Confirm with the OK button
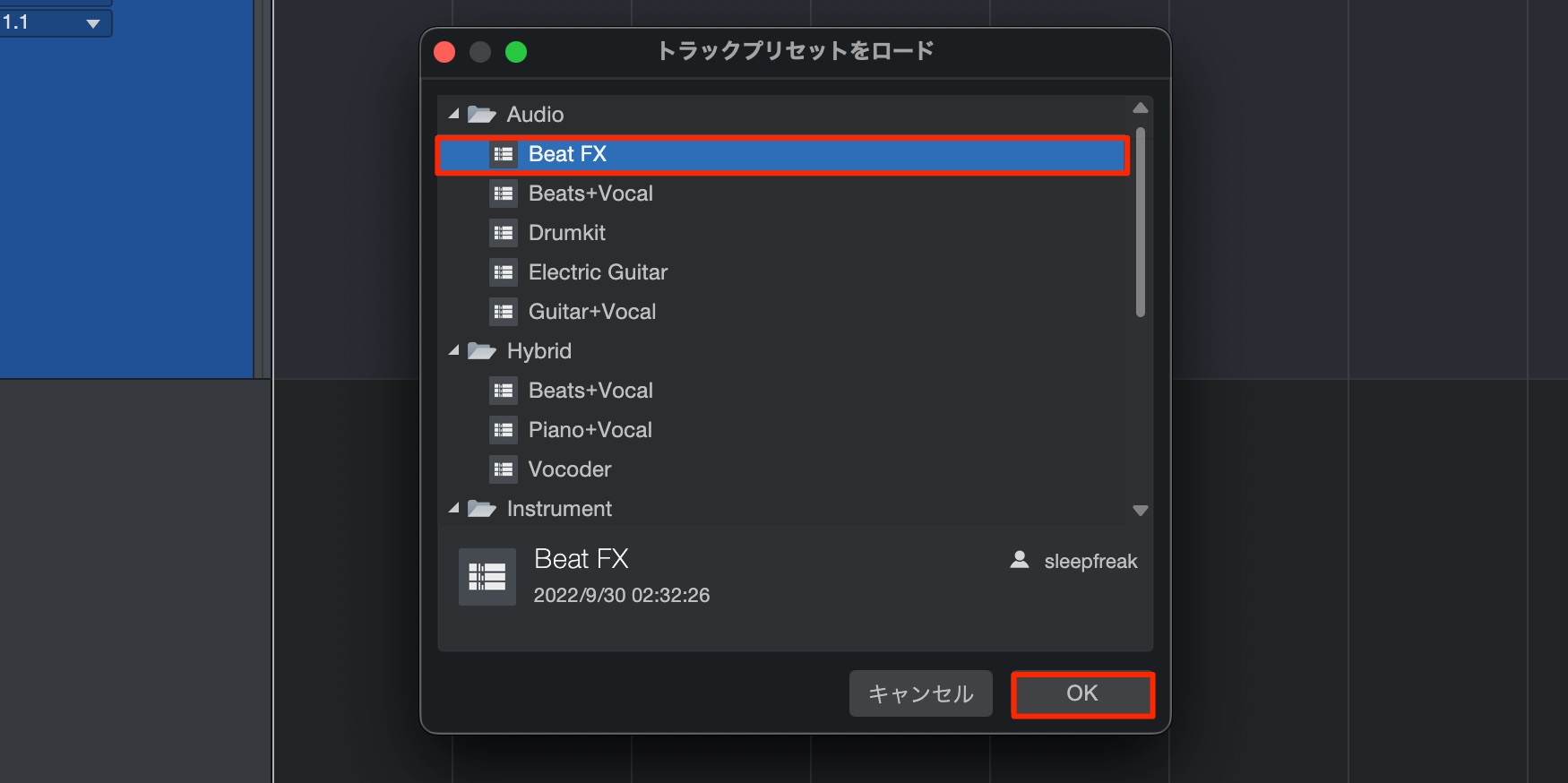 [1082, 694]
